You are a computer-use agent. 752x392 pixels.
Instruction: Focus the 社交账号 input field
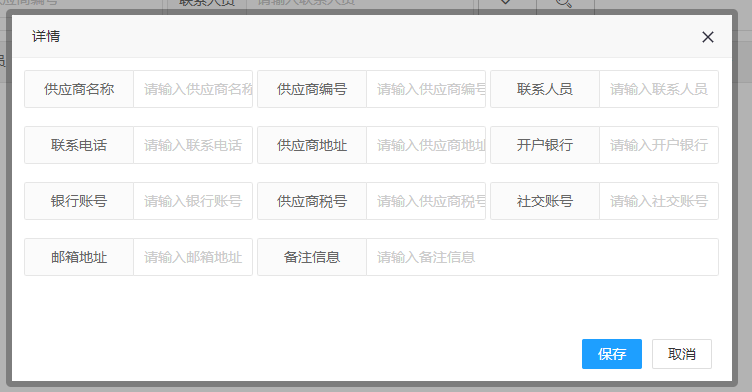[x=659, y=201]
